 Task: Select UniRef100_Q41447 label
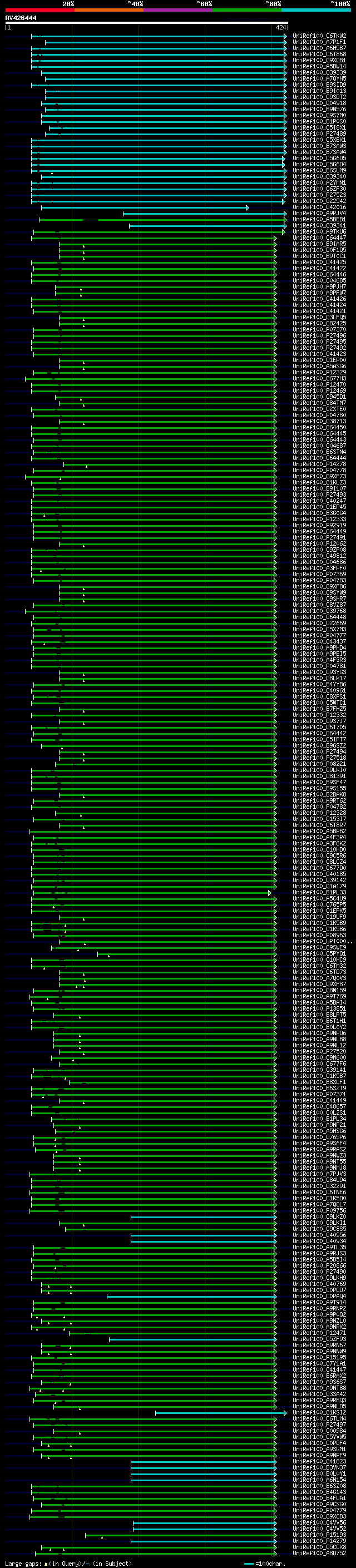[319, 1369]
